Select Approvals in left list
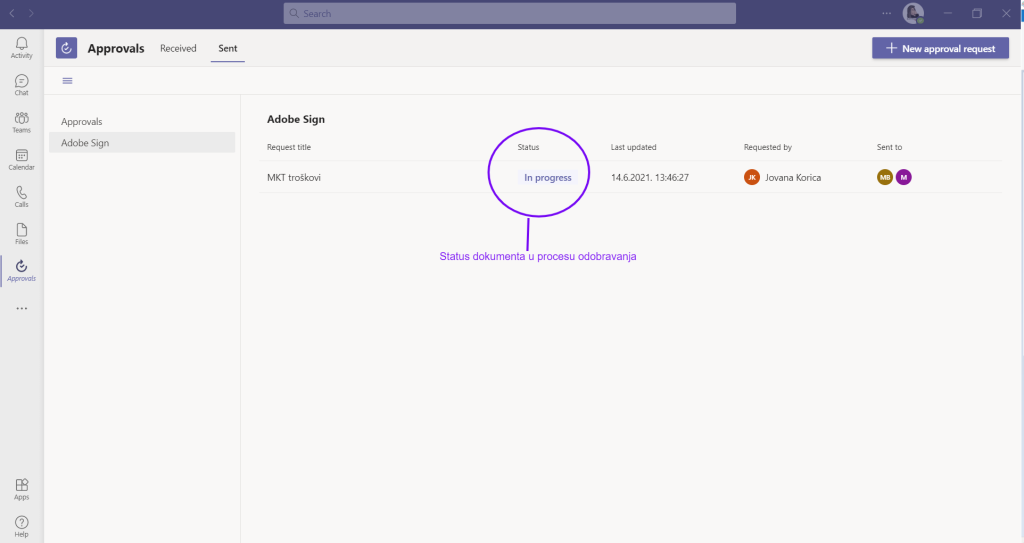This screenshot has width=1024, height=543. coord(82,121)
